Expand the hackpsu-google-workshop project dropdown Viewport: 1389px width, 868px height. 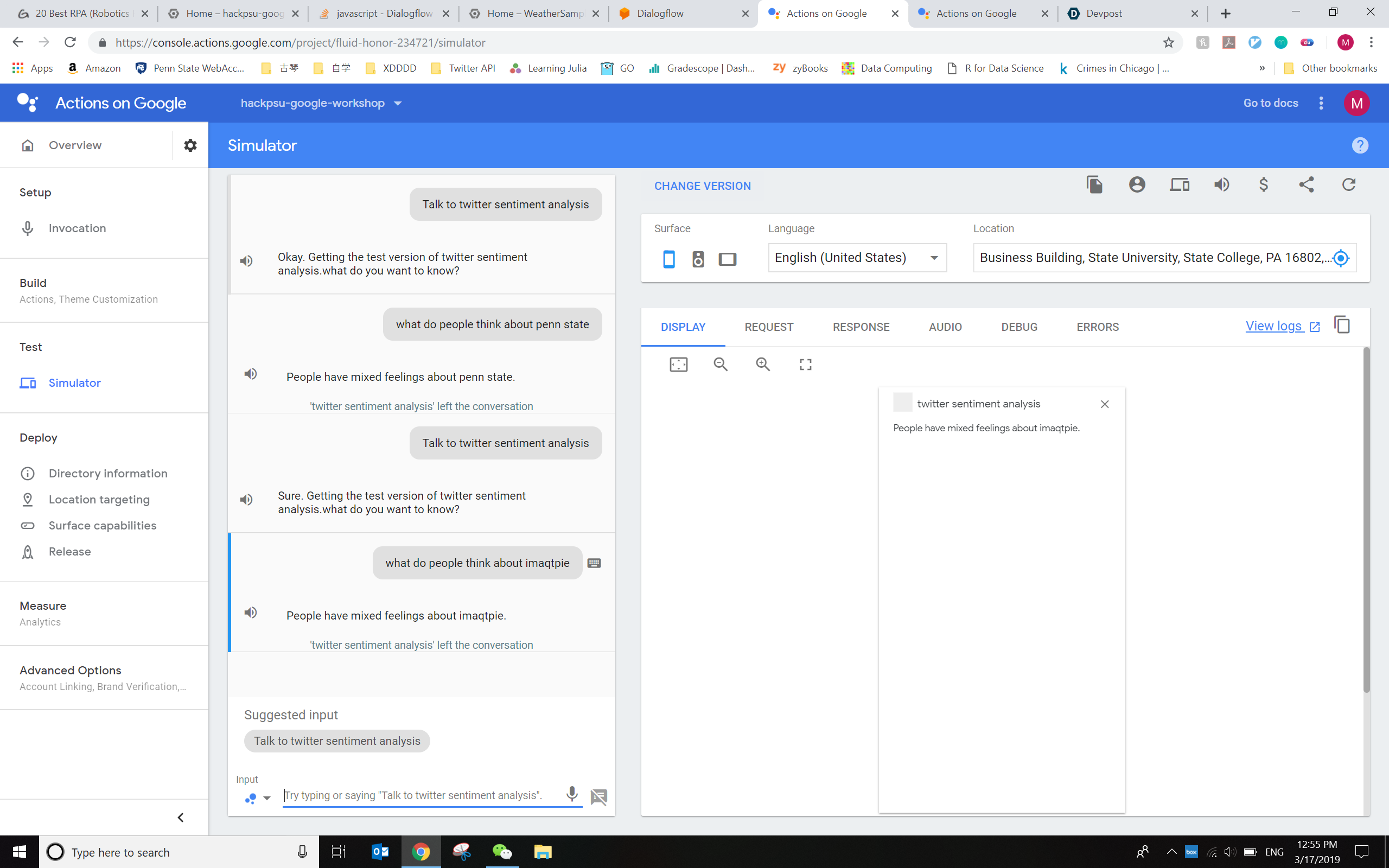click(320, 103)
